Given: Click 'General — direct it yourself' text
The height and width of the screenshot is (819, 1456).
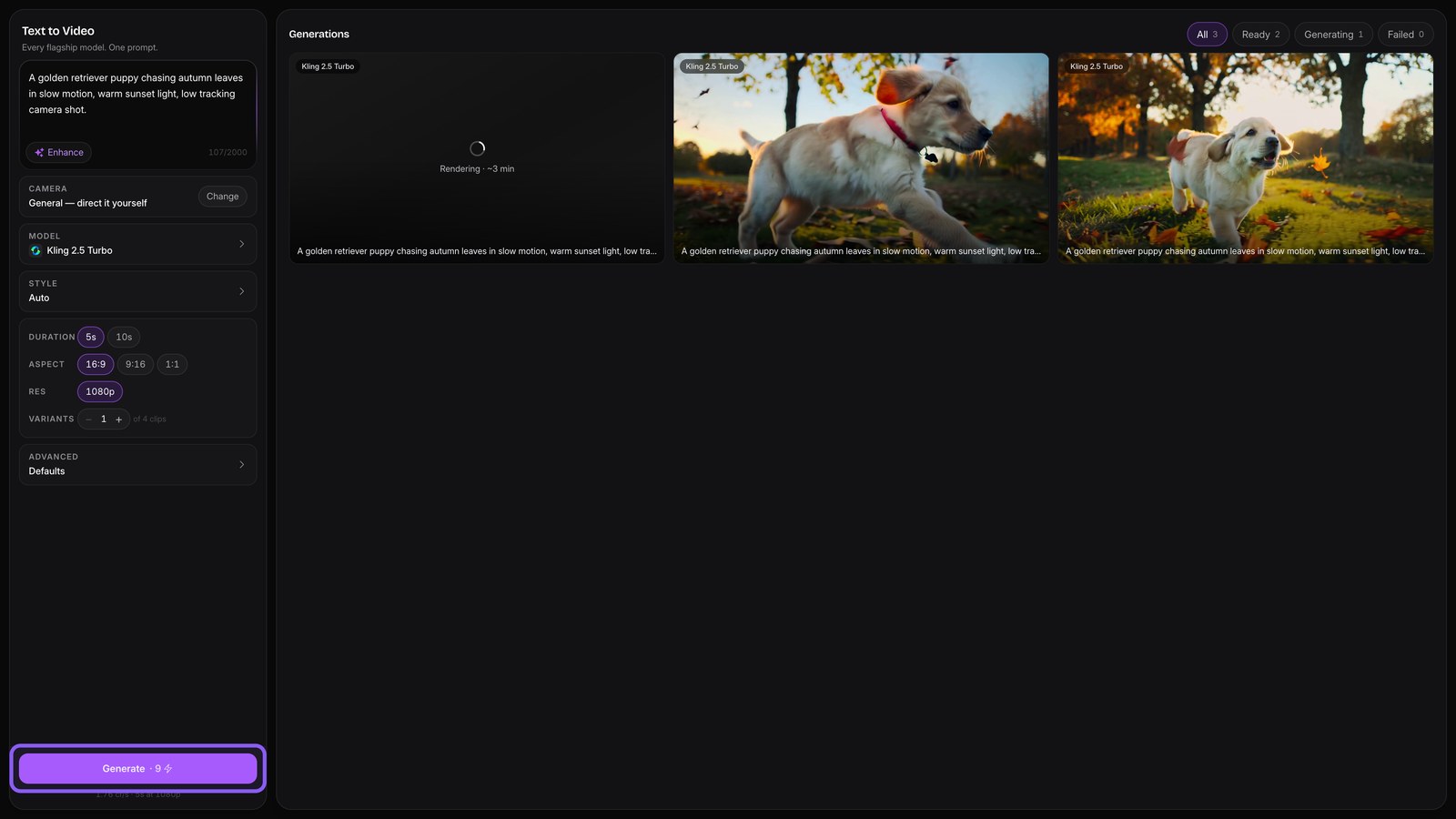Looking at the screenshot, I should (87, 203).
